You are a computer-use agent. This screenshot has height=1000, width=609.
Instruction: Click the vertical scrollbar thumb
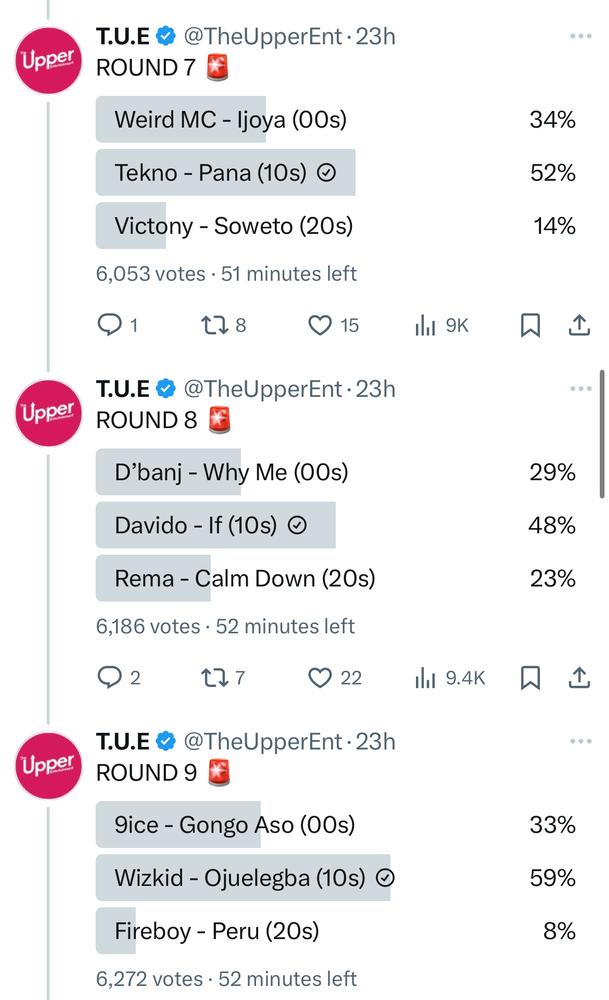[x=601, y=434]
